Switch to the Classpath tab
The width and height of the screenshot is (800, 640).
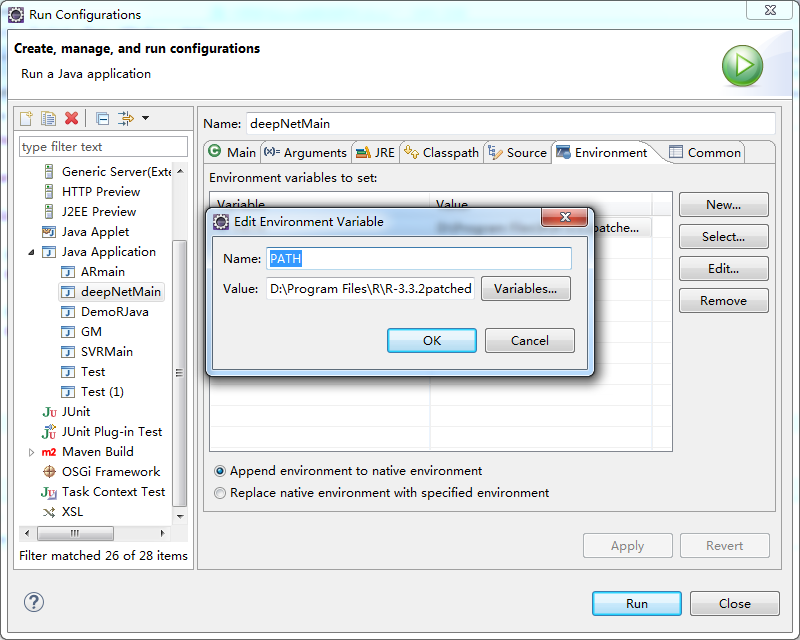(441, 152)
